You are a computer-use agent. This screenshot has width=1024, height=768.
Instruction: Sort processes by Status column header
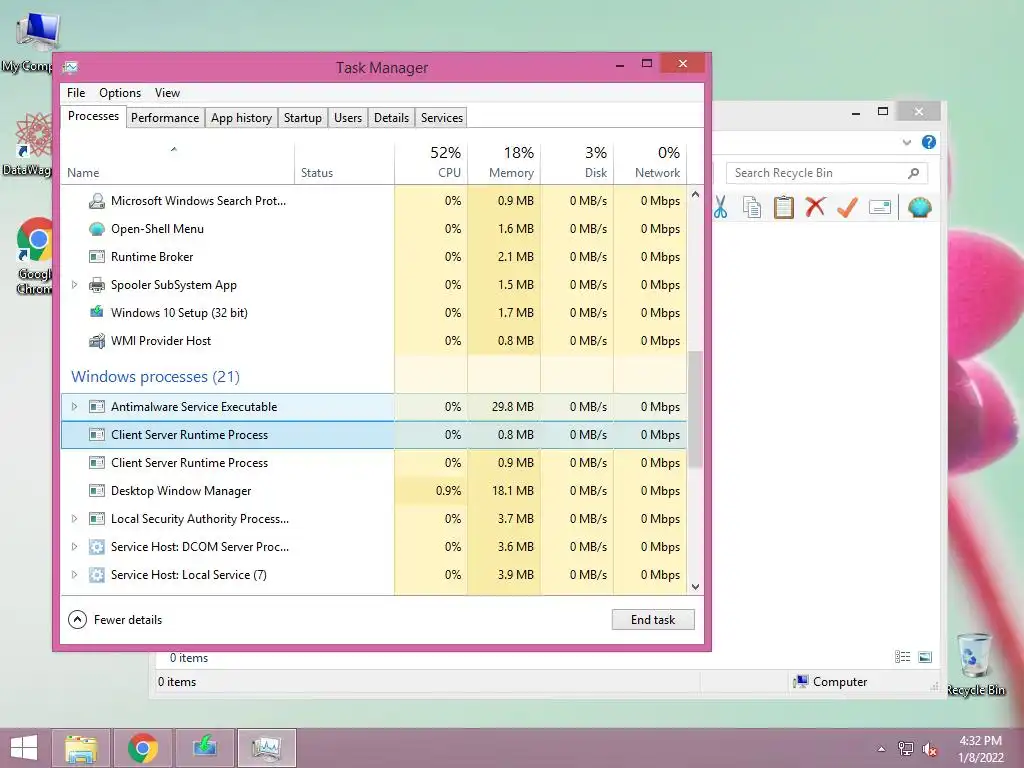pyautogui.click(x=344, y=162)
